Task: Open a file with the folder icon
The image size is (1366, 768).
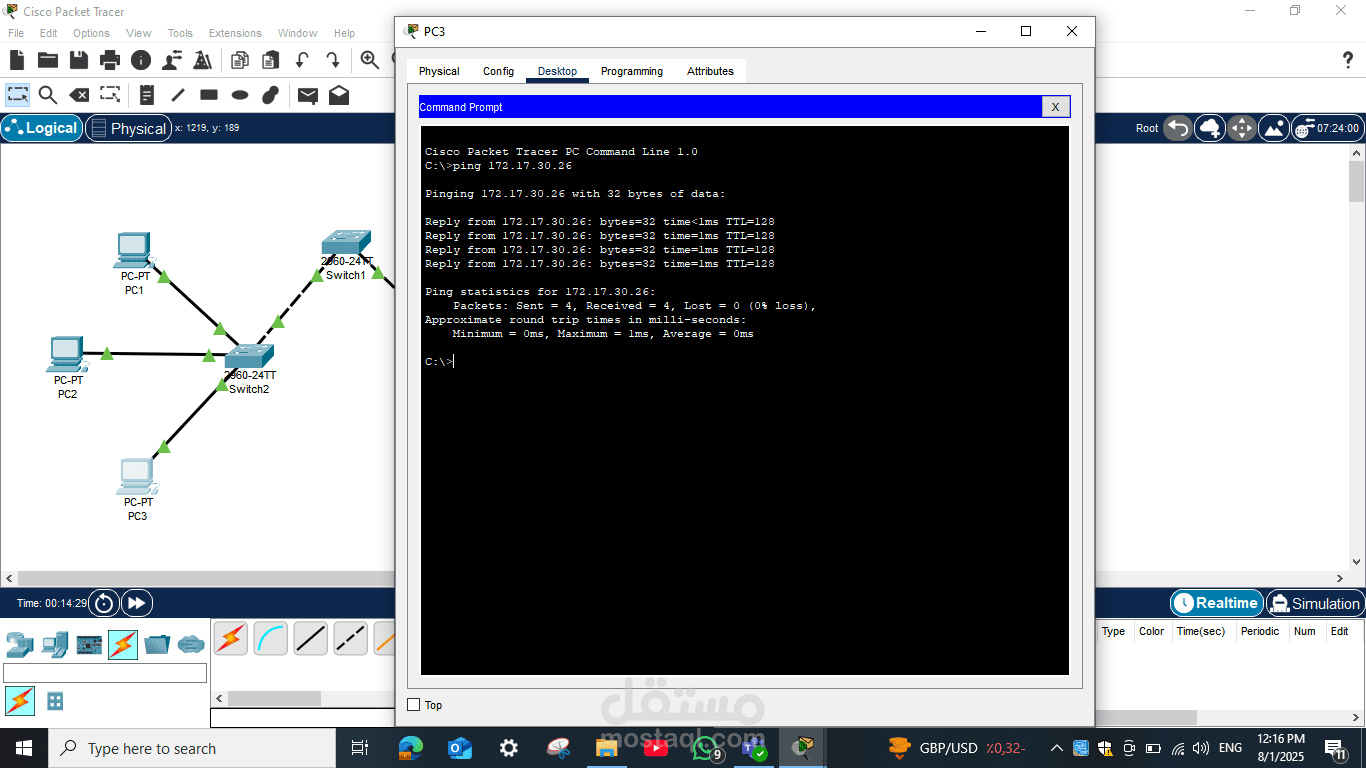Action: pos(48,60)
